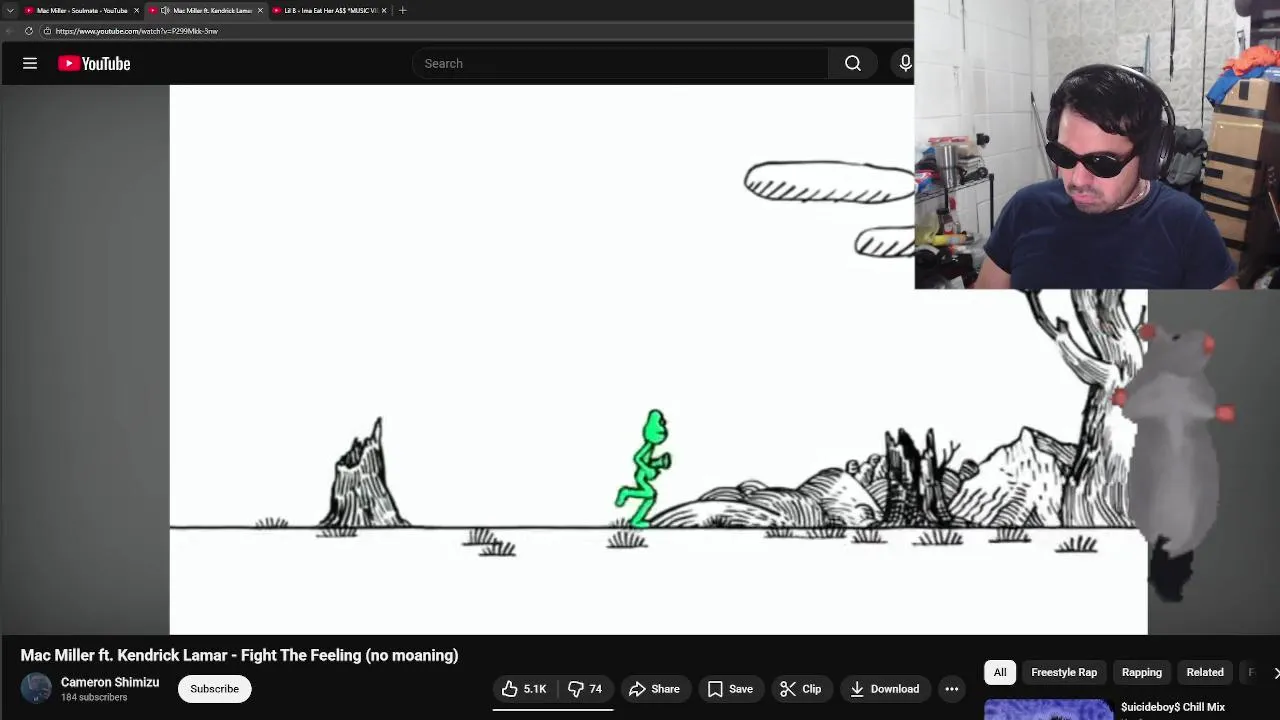
Task: Click the video title text
Action: click(239, 655)
